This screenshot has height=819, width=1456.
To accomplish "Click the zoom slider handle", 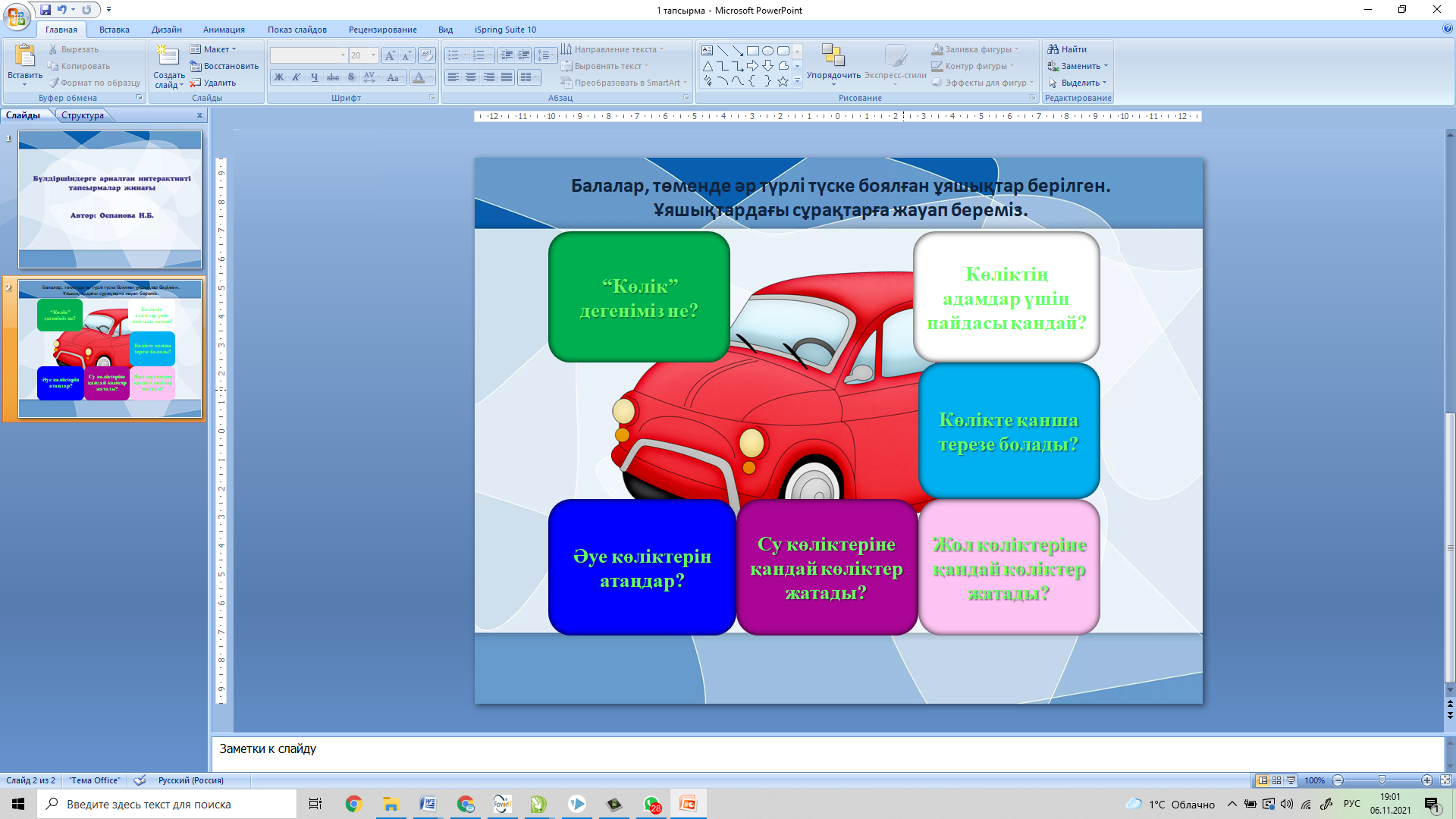I will click(1382, 780).
